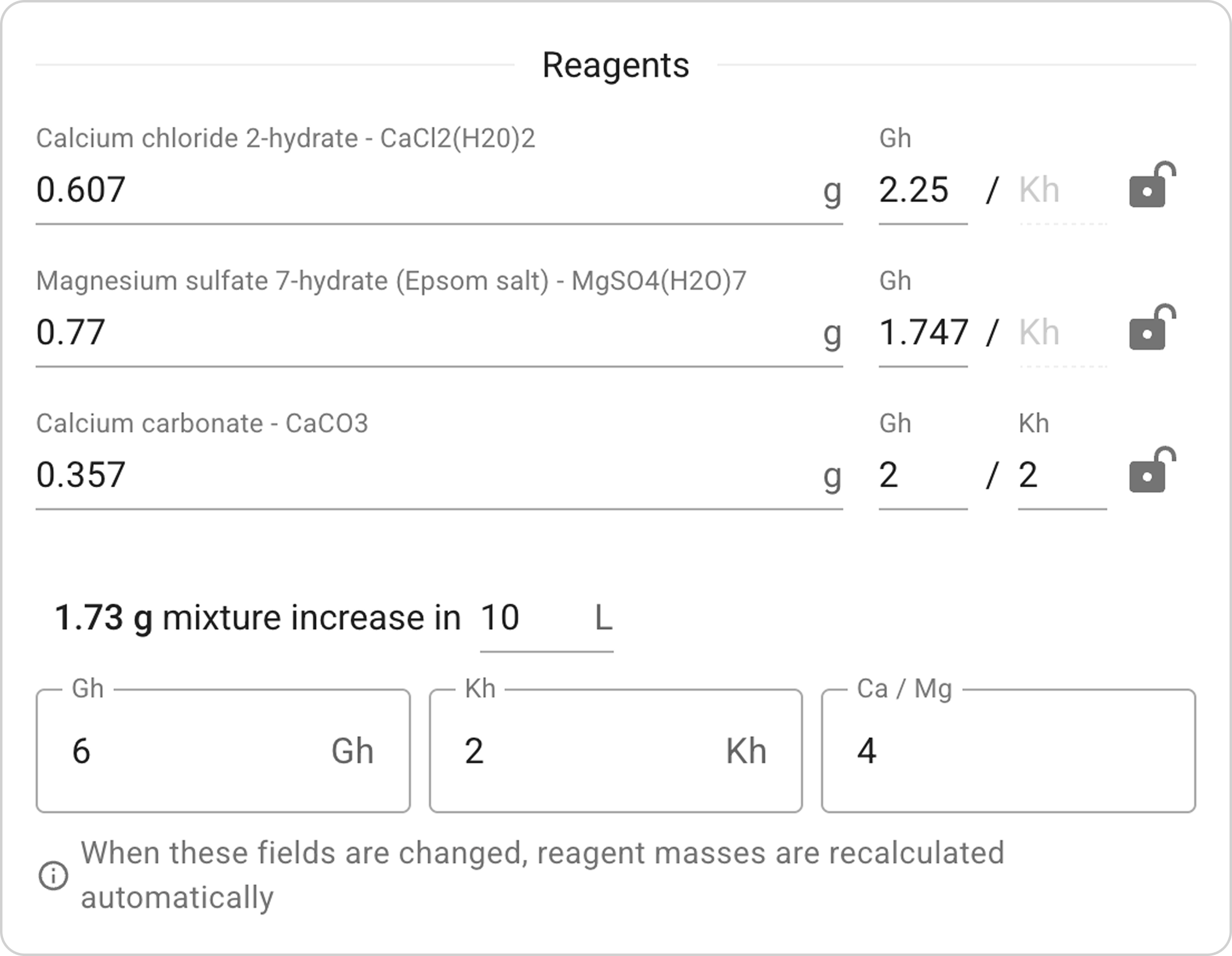Click the 1.73 g mixture total text

pos(103,618)
